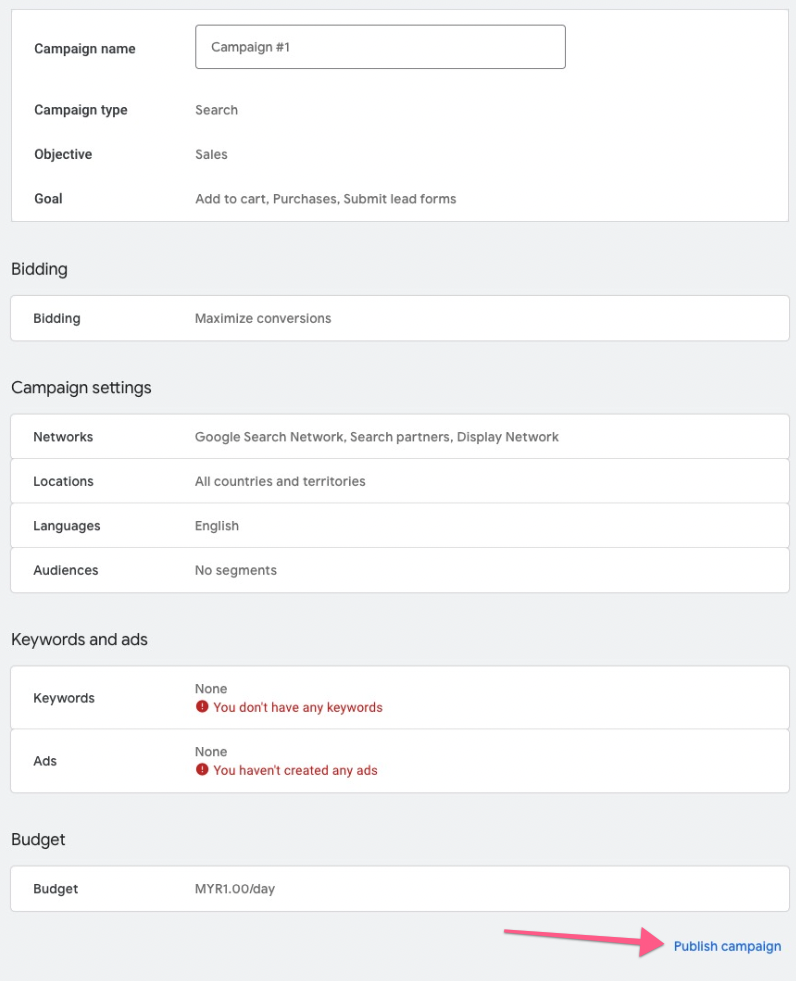Click the Campaign type value Search
The image size is (796, 981).
coord(217,110)
